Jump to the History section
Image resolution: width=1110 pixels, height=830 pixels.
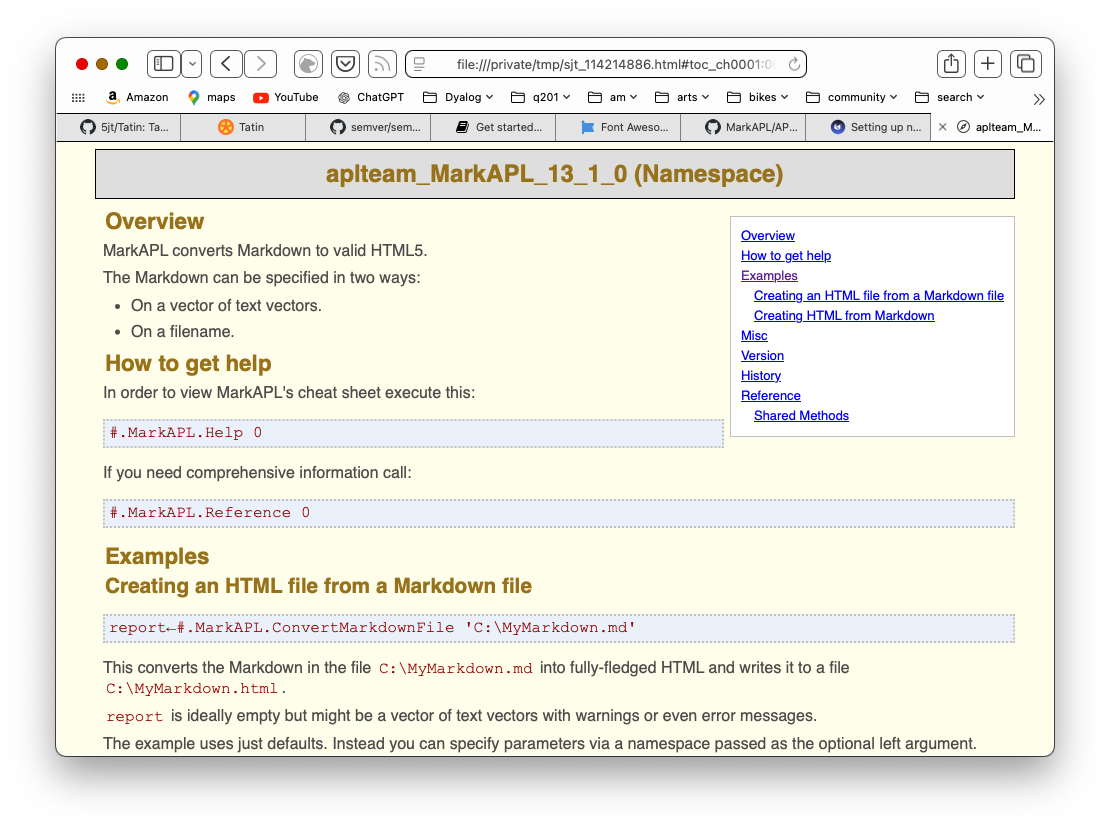coord(761,375)
